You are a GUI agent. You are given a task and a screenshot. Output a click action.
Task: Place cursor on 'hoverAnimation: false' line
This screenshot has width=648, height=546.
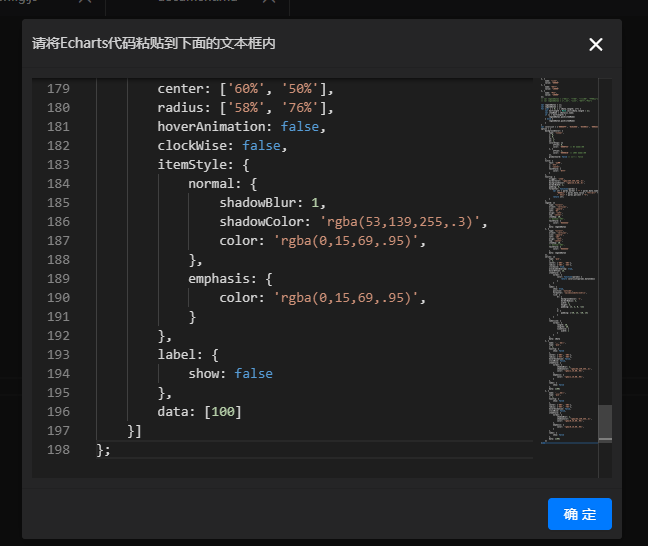tap(241, 126)
